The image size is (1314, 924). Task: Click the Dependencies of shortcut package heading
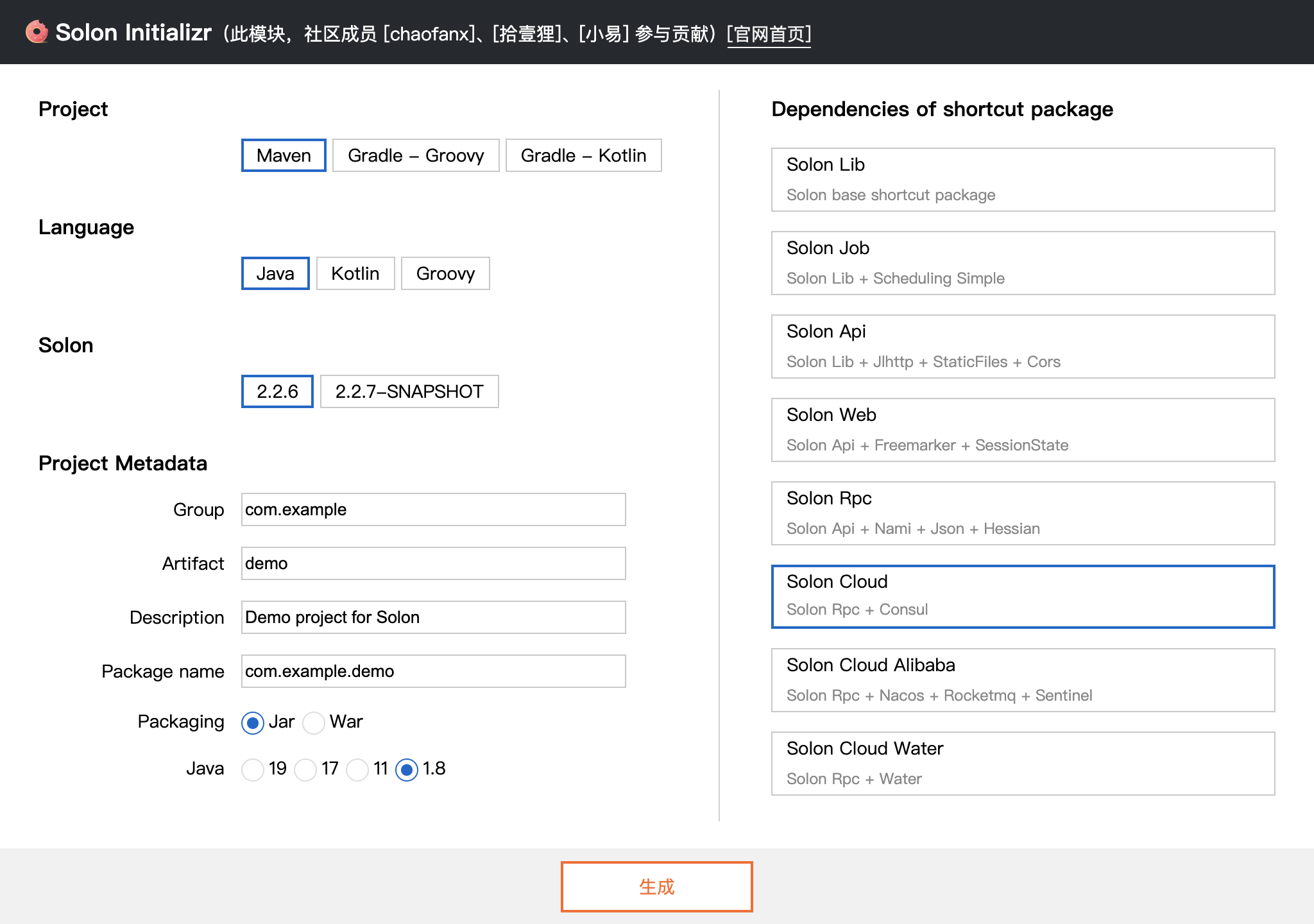[x=942, y=110]
